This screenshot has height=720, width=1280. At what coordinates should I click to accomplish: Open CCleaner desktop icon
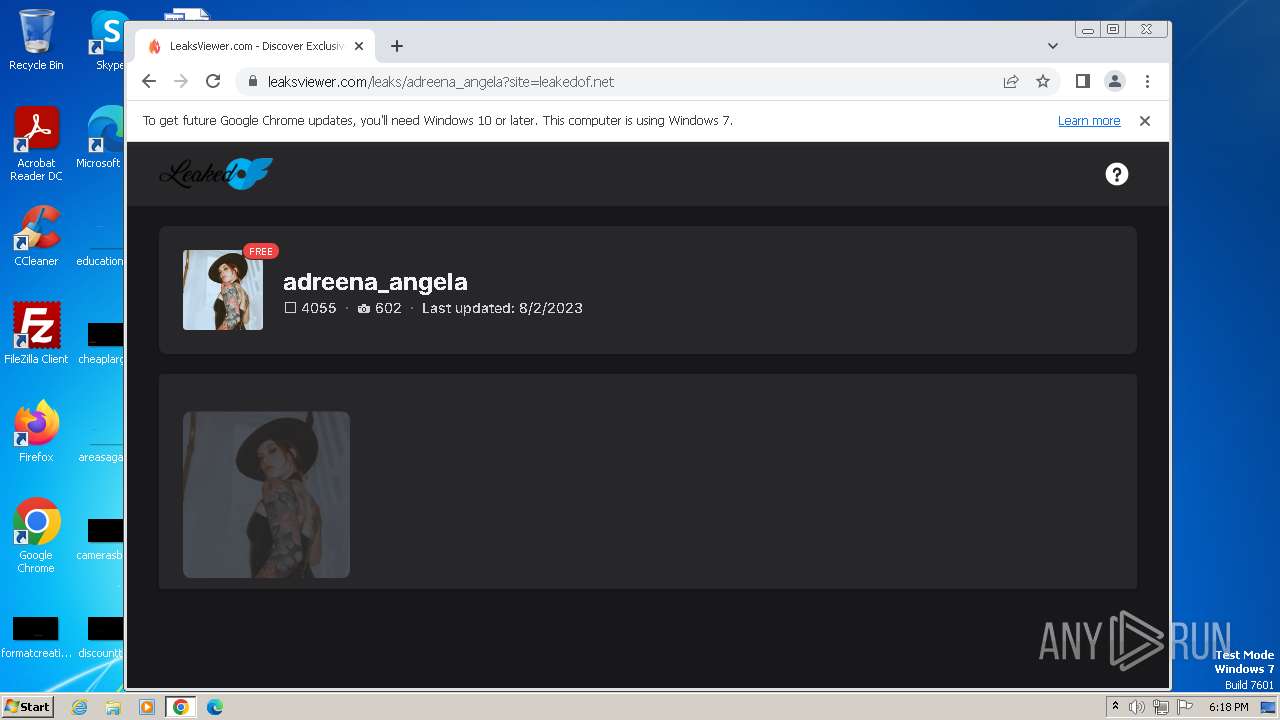point(36,236)
